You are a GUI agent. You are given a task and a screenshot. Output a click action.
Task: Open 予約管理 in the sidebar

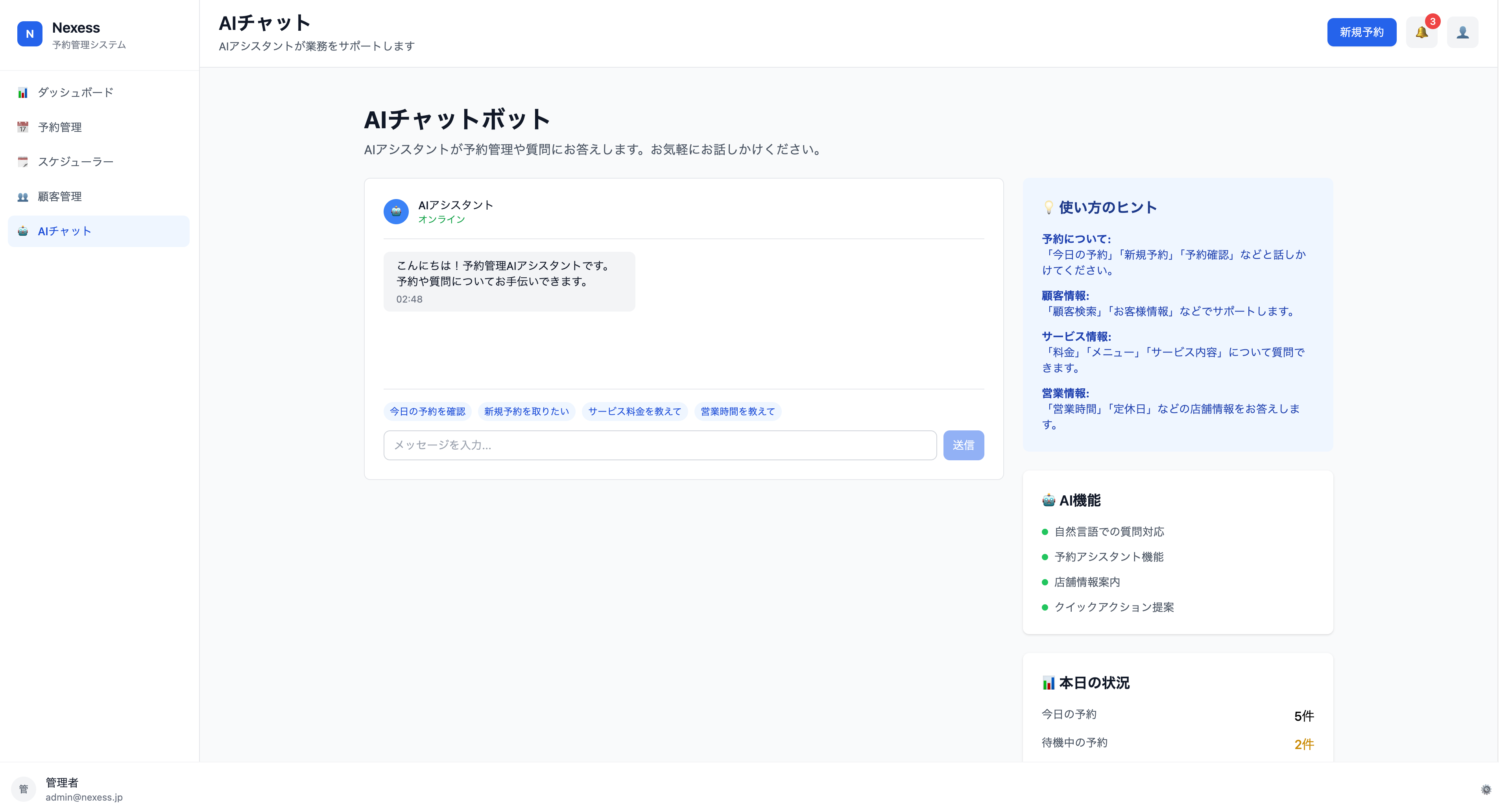coord(59,127)
